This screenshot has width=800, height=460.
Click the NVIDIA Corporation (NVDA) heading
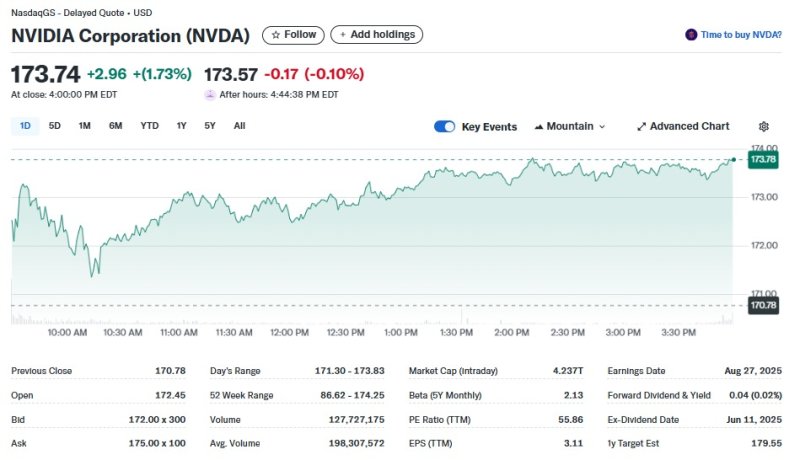(x=131, y=36)
